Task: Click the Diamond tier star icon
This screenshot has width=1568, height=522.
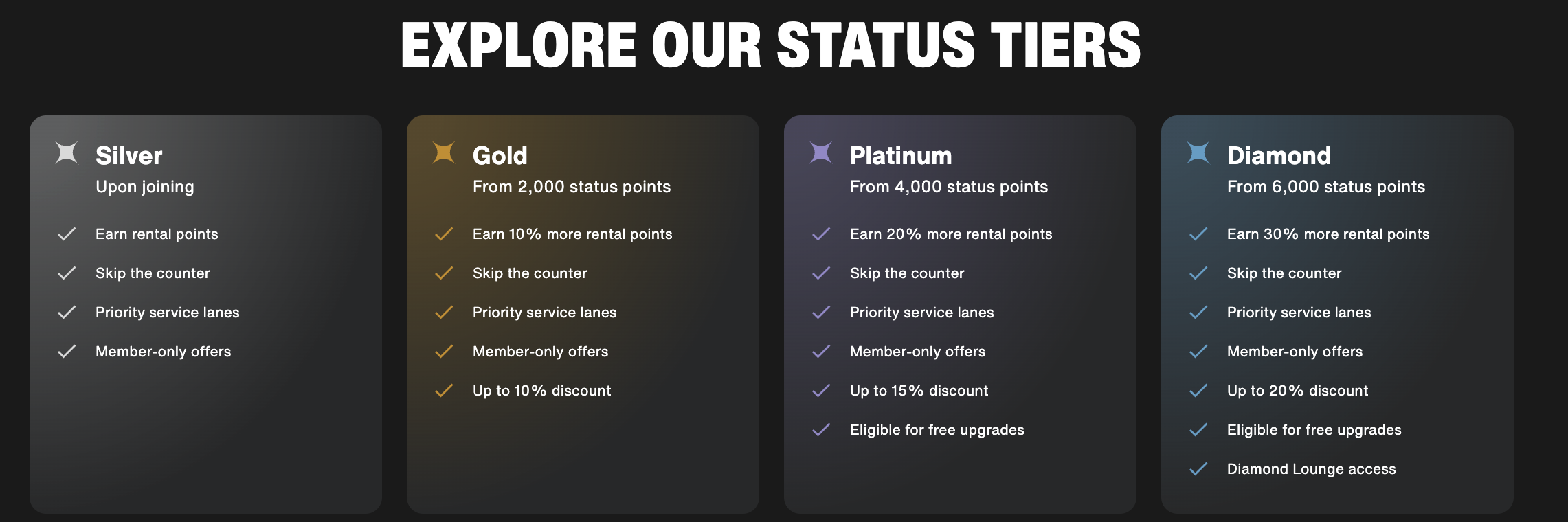Action: click(x=1198, y=152)
